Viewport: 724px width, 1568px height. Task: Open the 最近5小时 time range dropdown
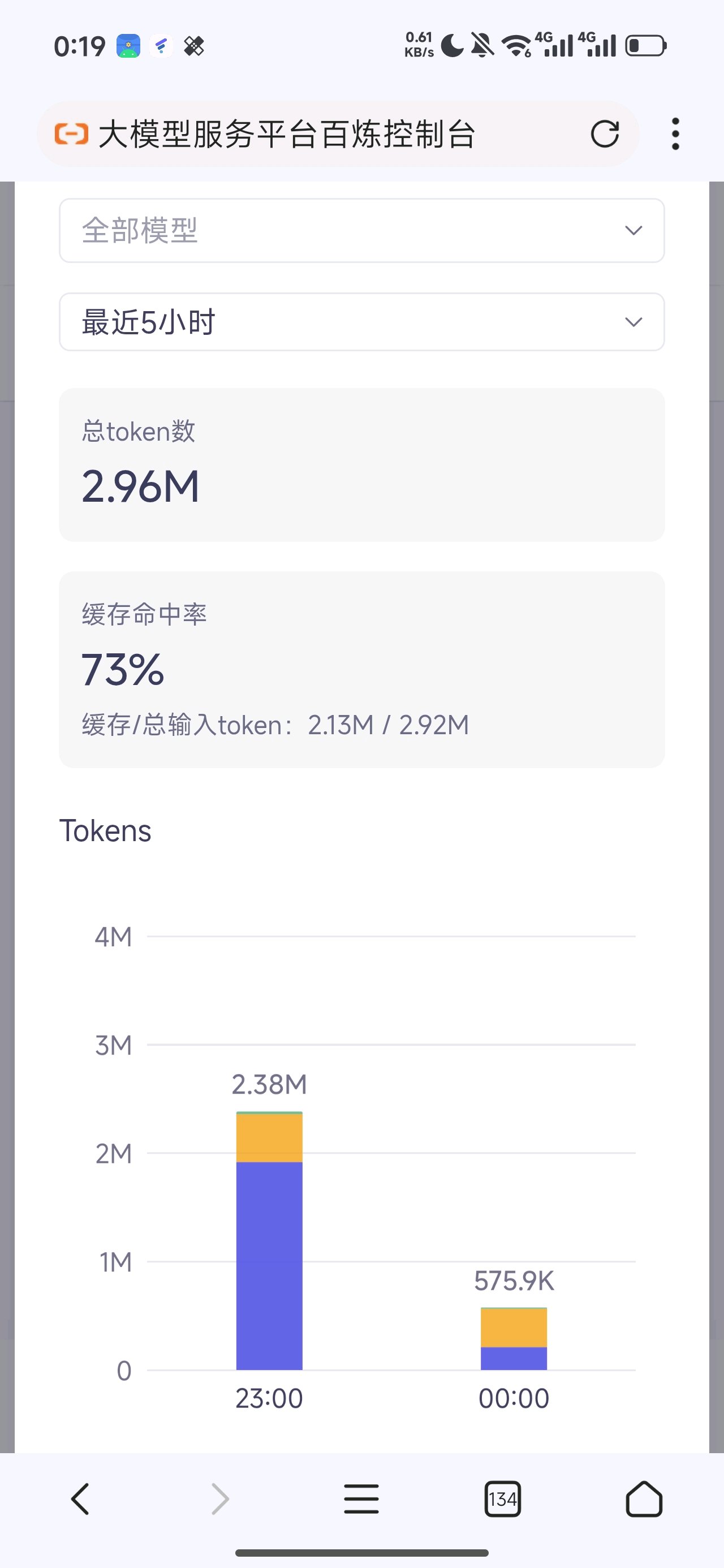pyautogui.click(x=361, y=322)
